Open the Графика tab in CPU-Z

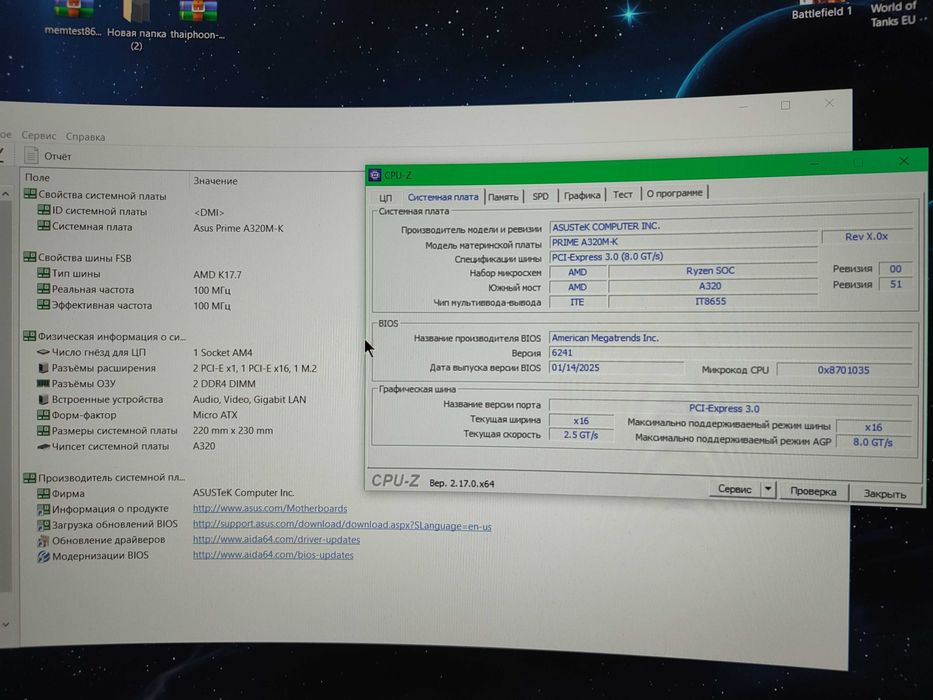582,195
